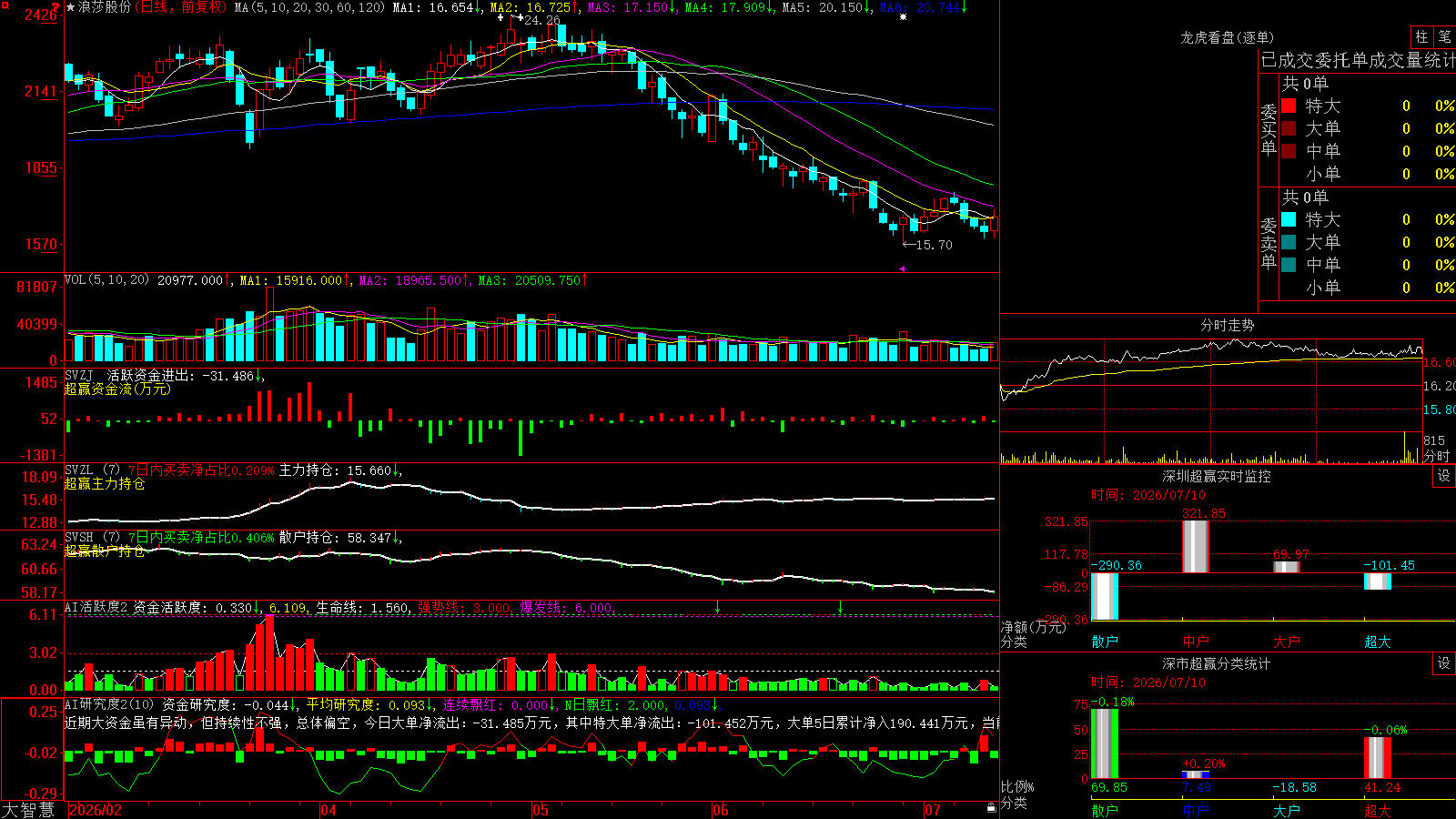Click the -290.36 散户 bar in 实时监控

coord(1105,596)
